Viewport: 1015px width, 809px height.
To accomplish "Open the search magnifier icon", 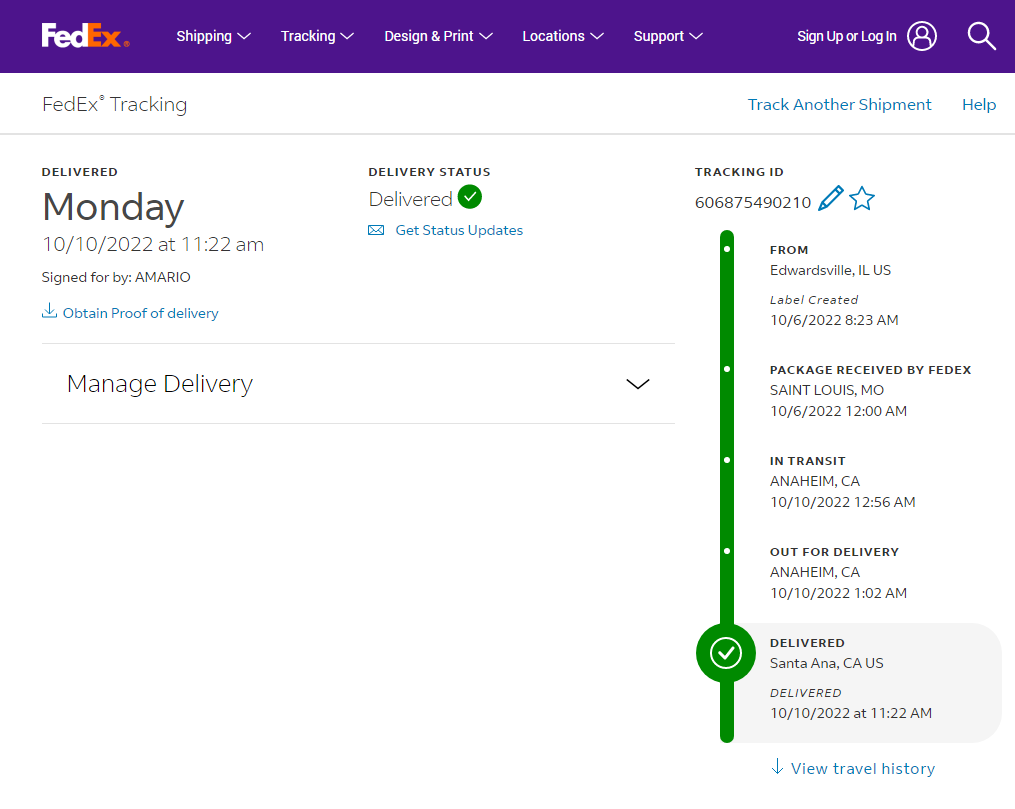I will point(981,36).
